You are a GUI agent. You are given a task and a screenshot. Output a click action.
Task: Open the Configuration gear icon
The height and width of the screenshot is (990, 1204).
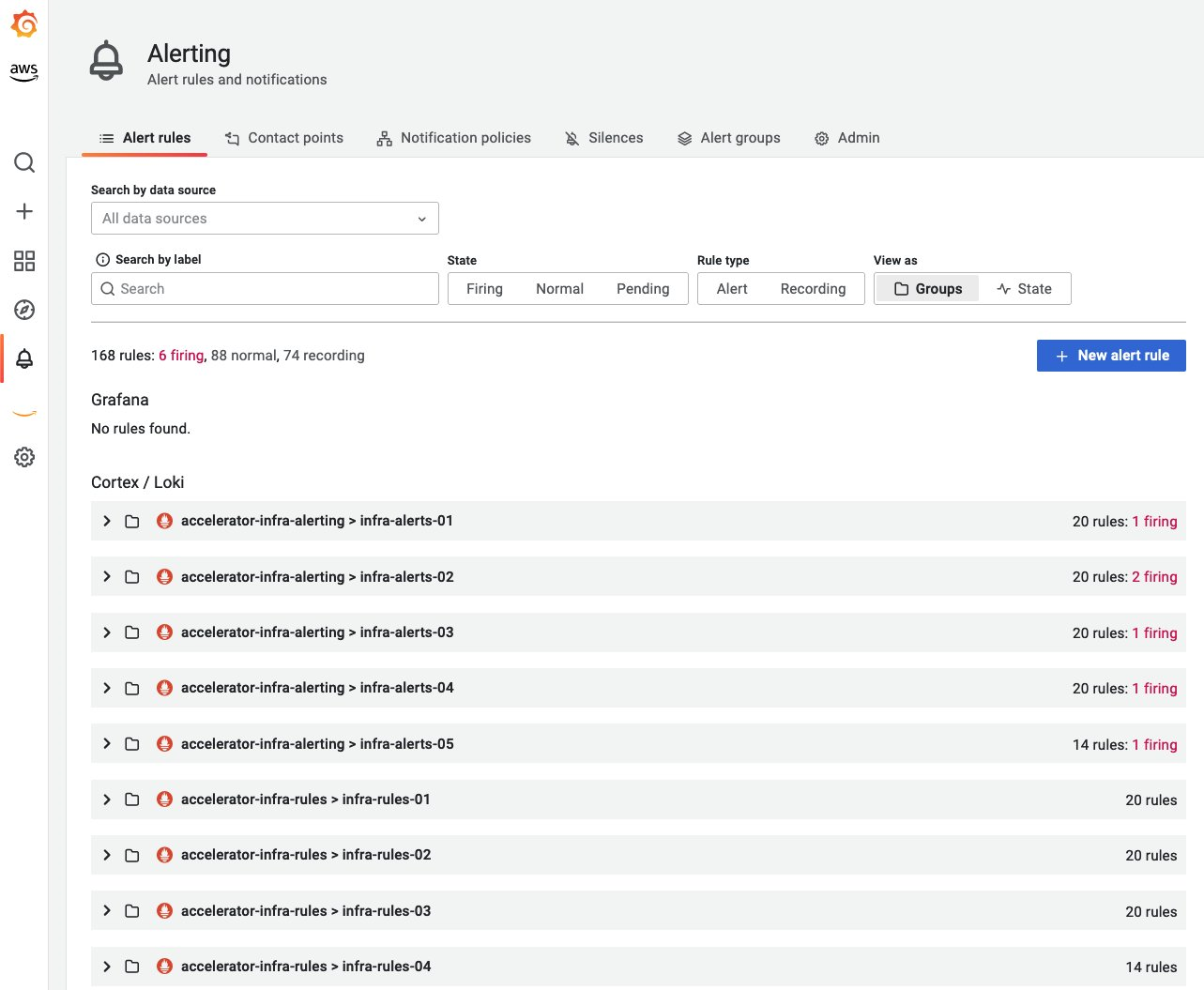[23, 457]
